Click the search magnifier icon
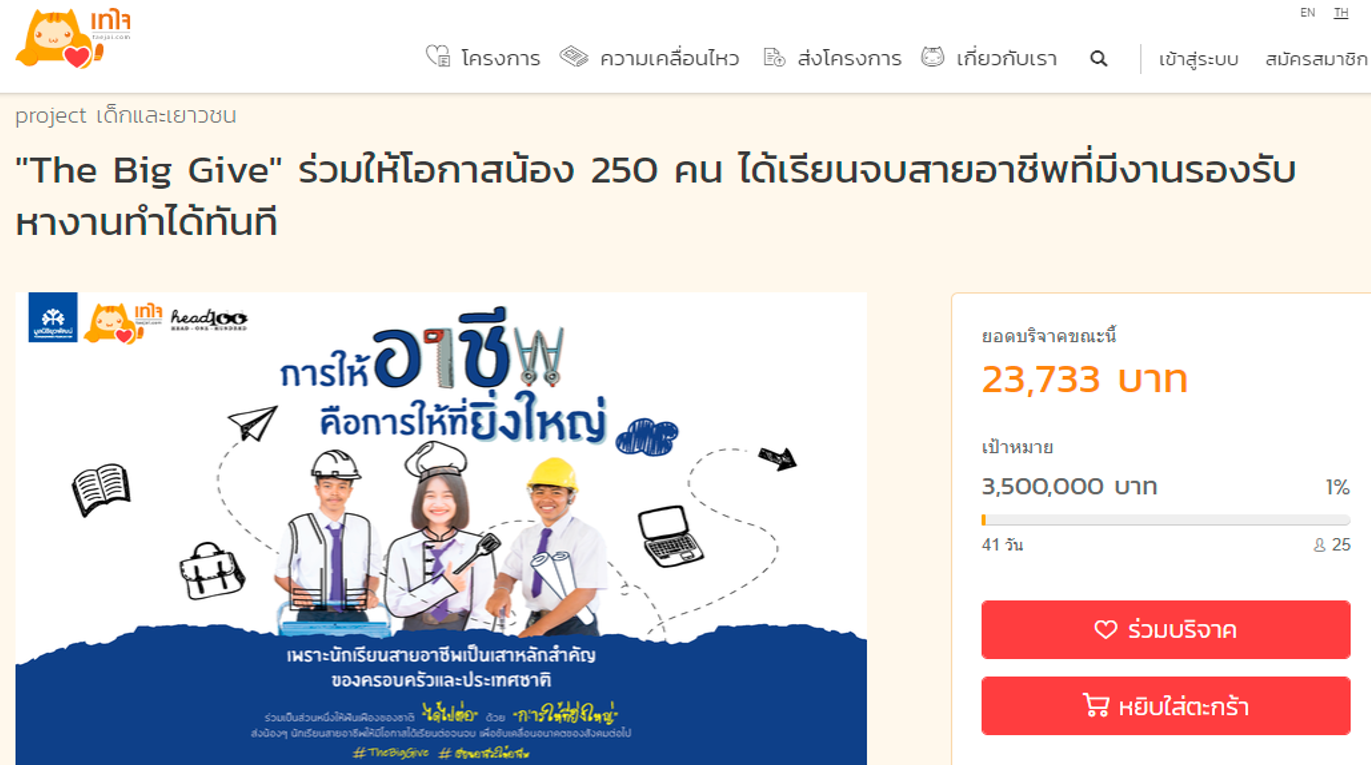The height and width of the screenshot is (765, 1371). (1098, 59)
